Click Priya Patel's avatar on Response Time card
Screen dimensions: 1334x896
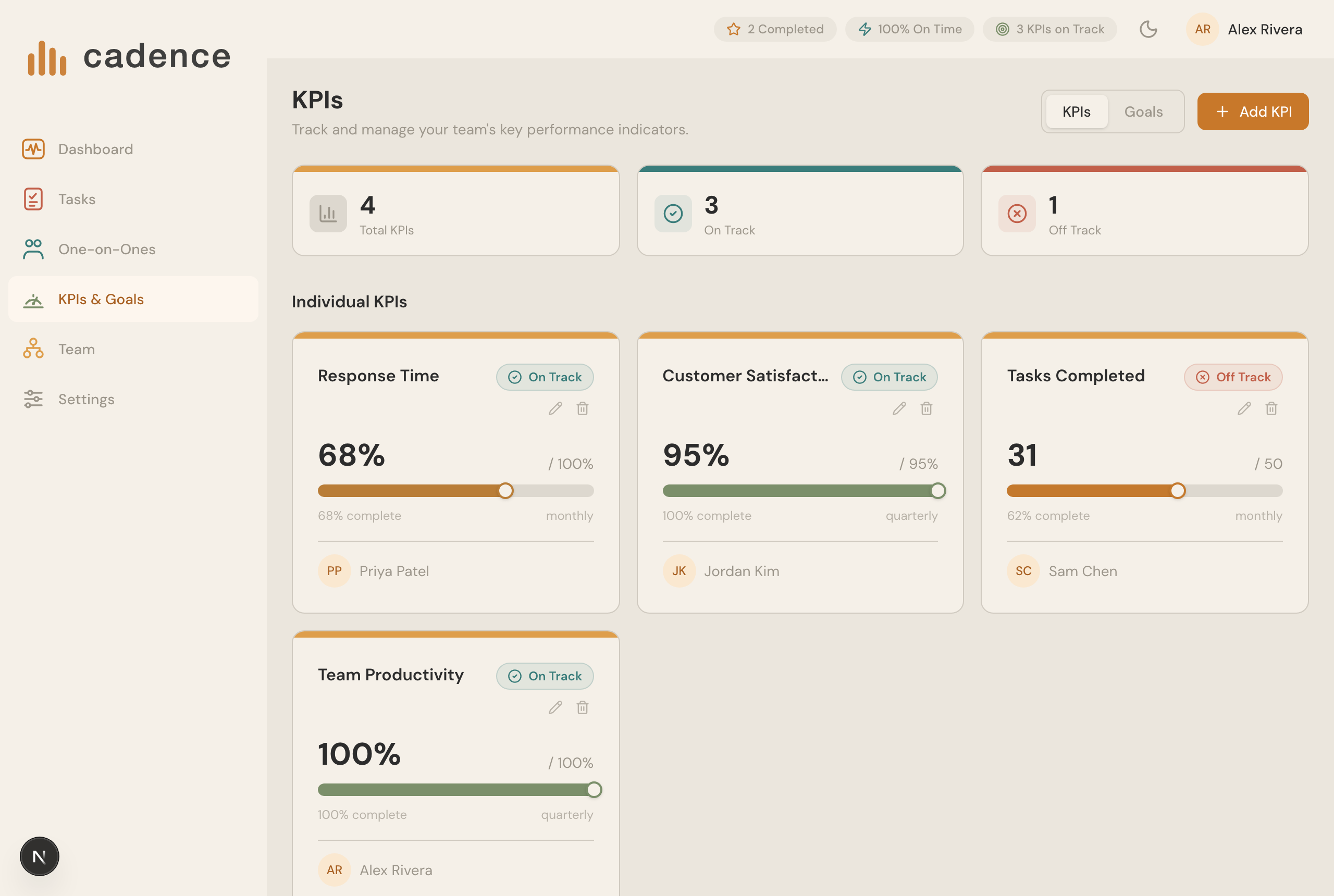click(334, 571)
